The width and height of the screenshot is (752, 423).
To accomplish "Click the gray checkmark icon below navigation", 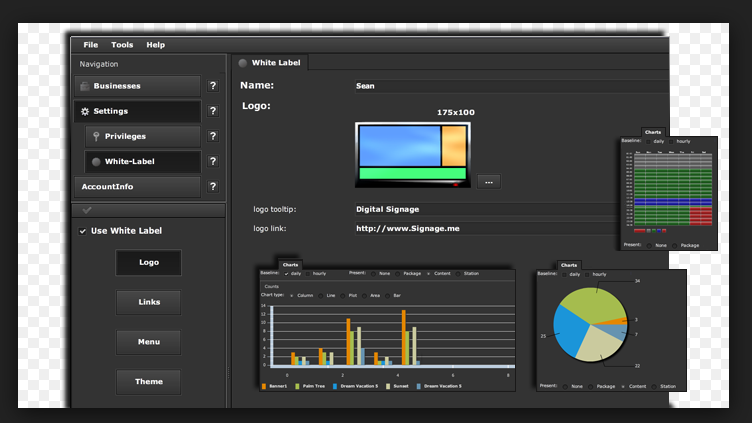I will click(x=87, y=210).
